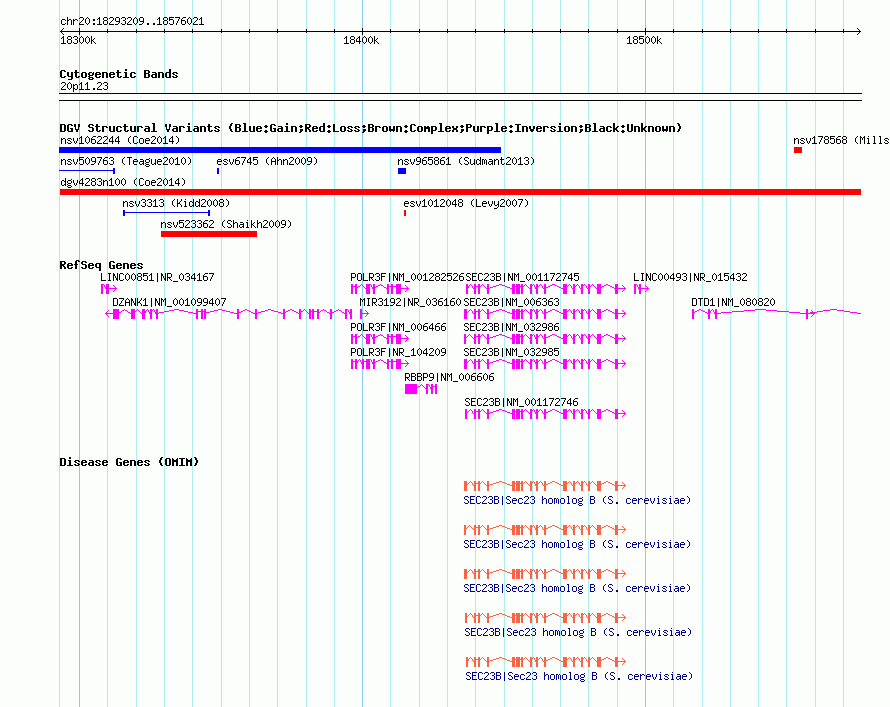890x707 pixels.
Task: Select the SEC23B NM_001172745 gene model glyph
Action: [x=545, y=289]
